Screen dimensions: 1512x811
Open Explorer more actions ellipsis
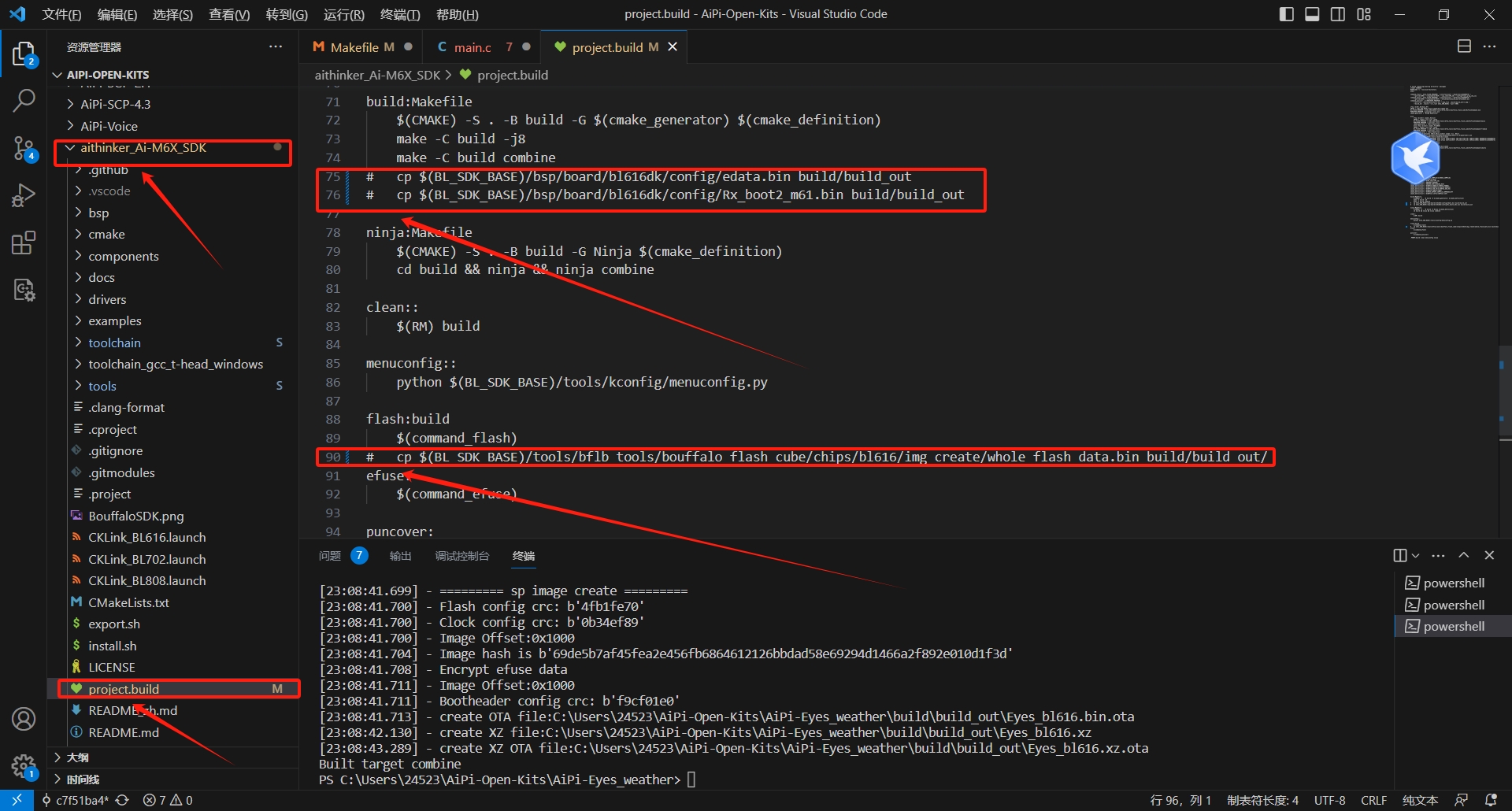click(276, 46)
